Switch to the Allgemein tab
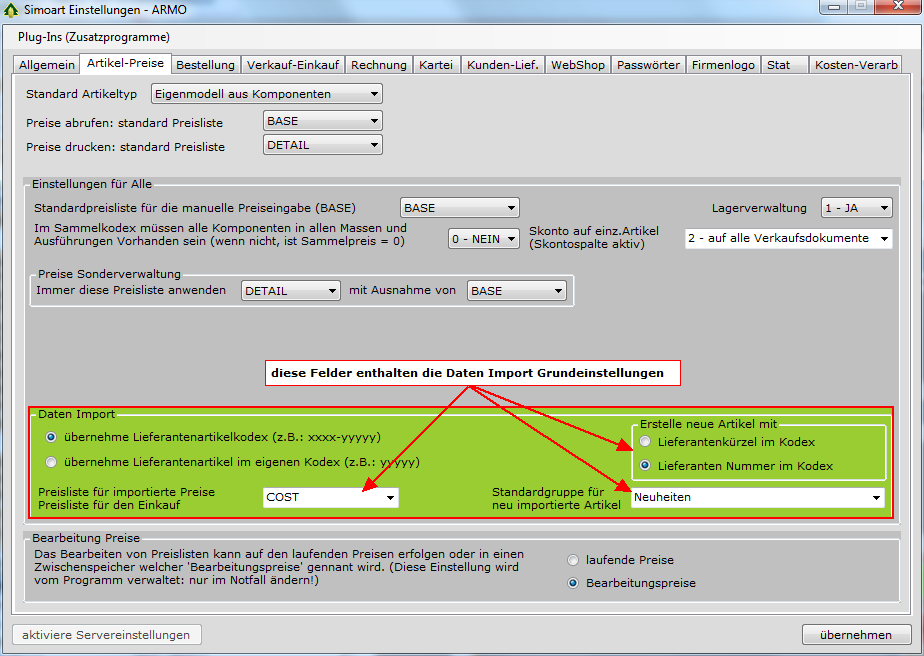Screen dimensions: 924x656 46,65
